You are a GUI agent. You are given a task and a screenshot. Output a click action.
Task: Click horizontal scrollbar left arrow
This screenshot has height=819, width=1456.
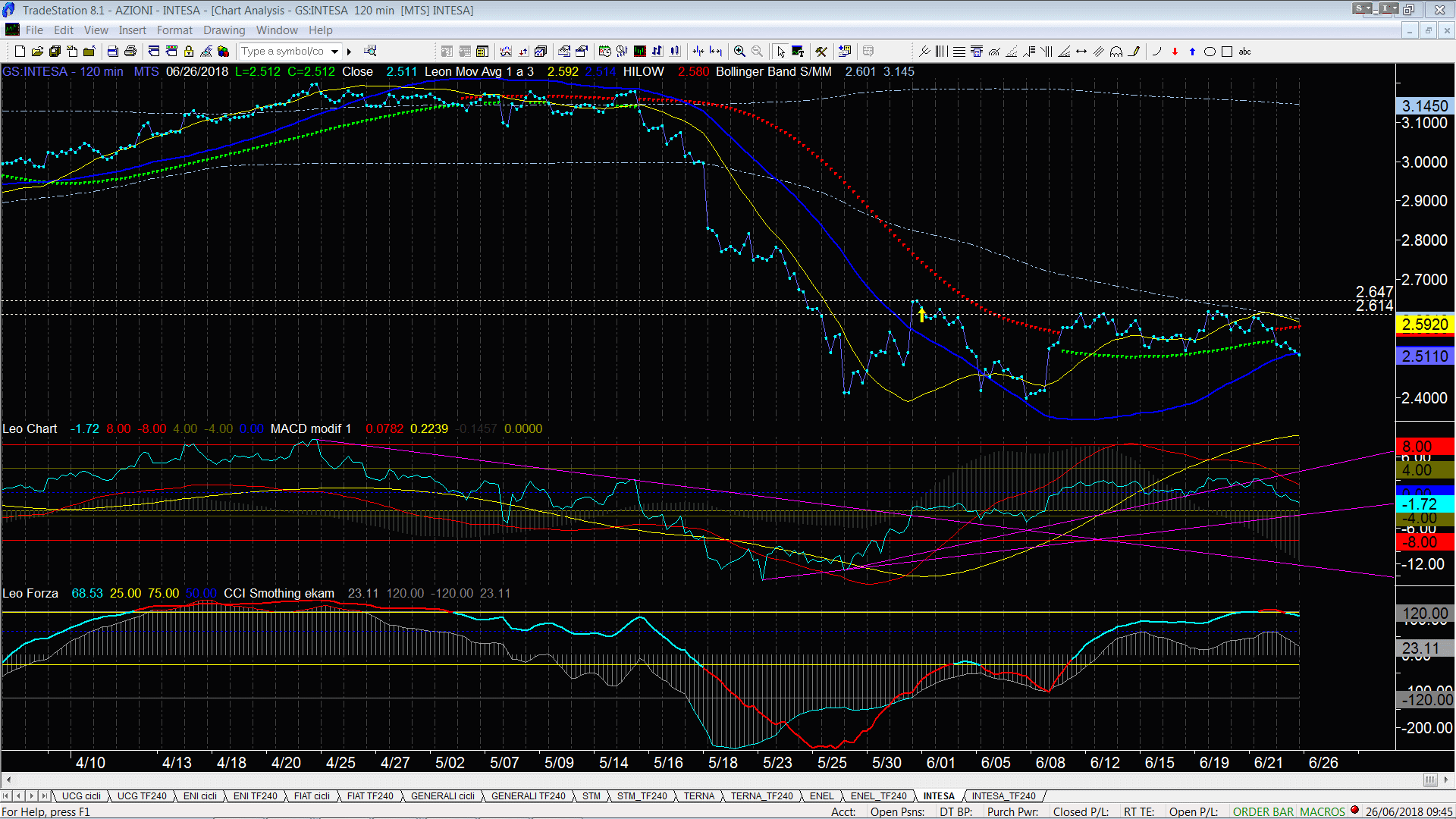(8, 780)
